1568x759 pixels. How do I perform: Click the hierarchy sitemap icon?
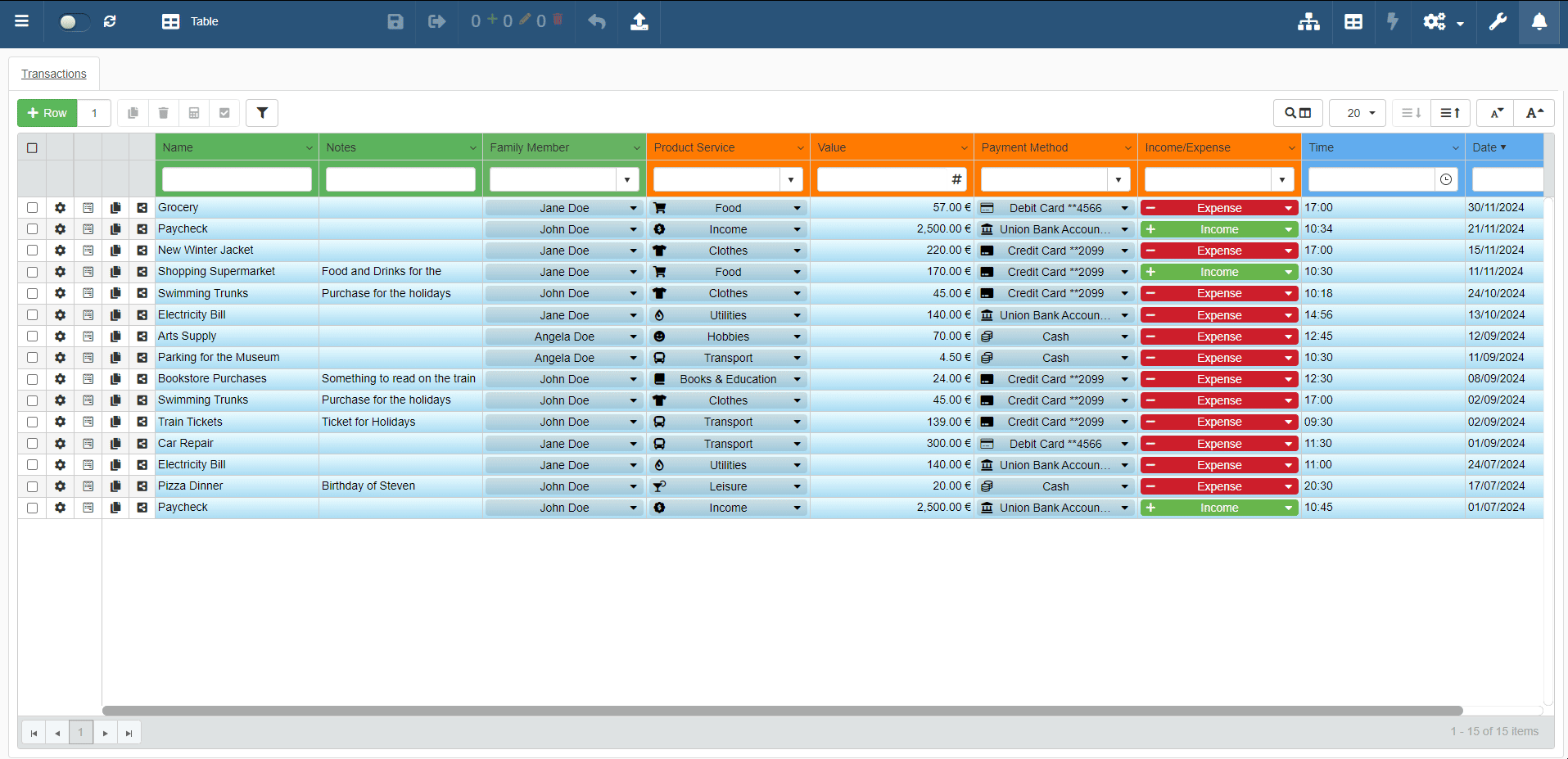click(x=1308, y=21)
